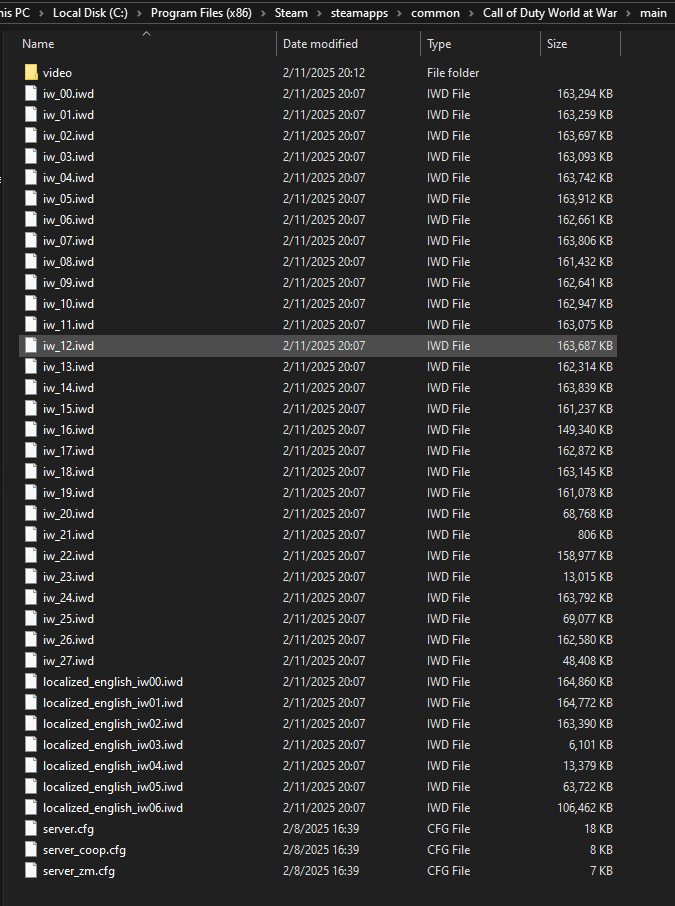Select the iw_02.iwd file icon
The height and width of the screenshot is (906, 675).
(x=31, y=136)
